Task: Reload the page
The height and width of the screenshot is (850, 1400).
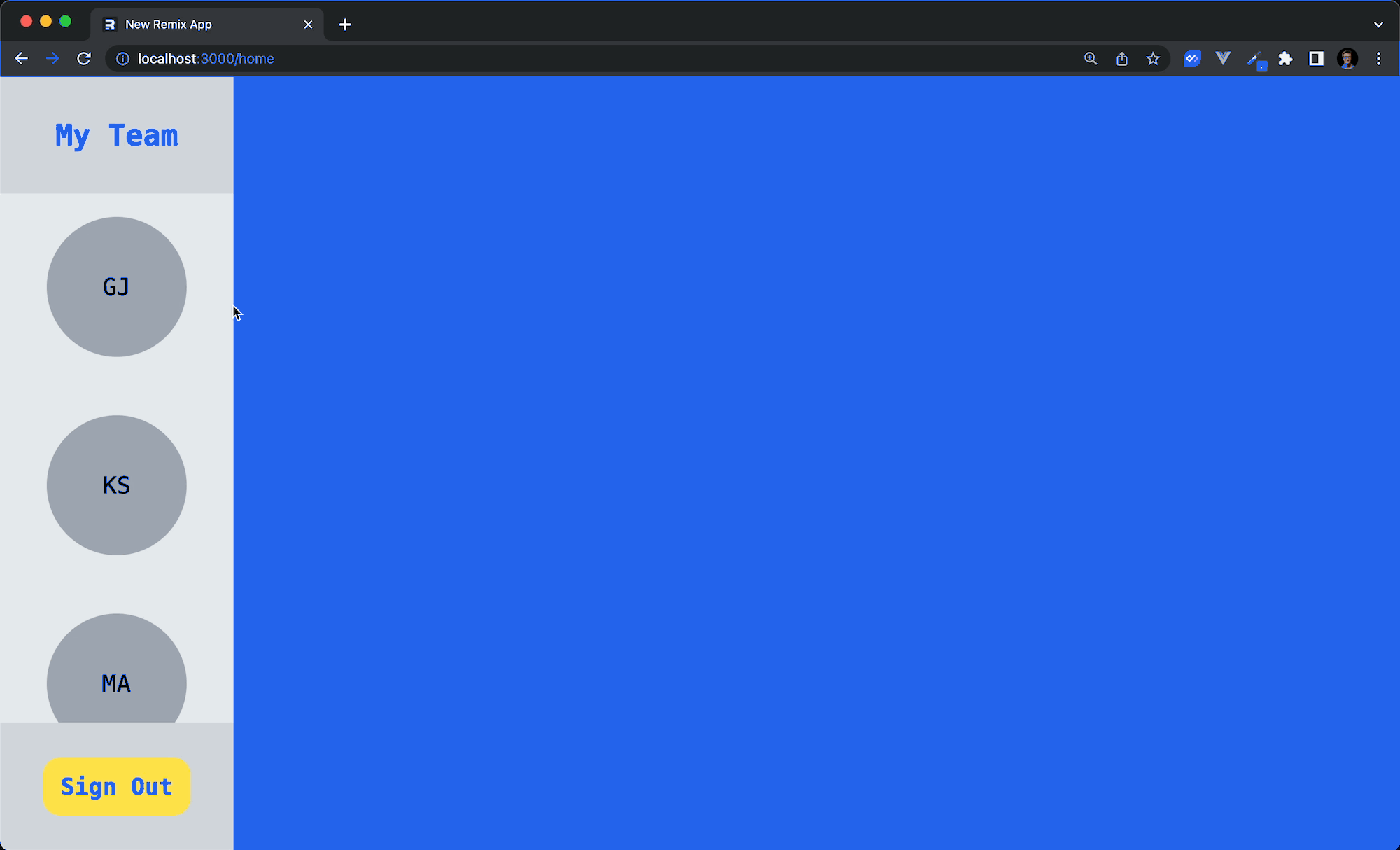Action: [x=84, y=59]
